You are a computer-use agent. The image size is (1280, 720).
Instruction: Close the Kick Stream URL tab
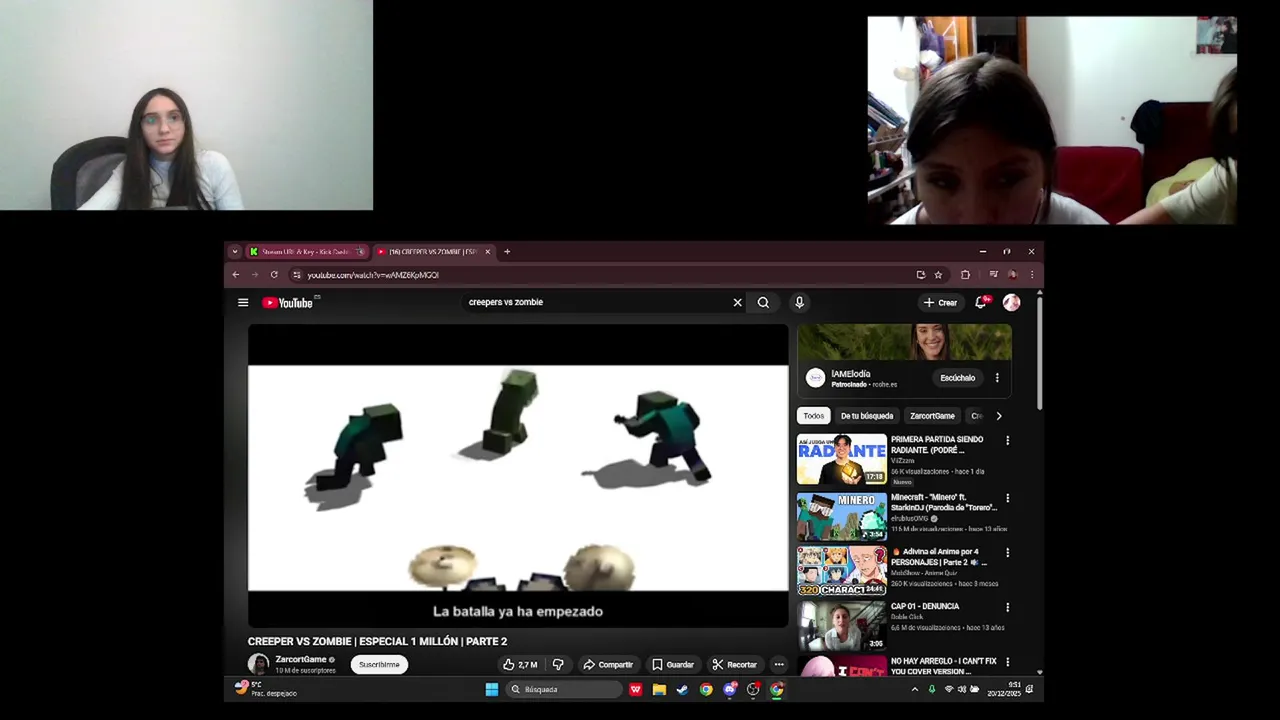360,252
